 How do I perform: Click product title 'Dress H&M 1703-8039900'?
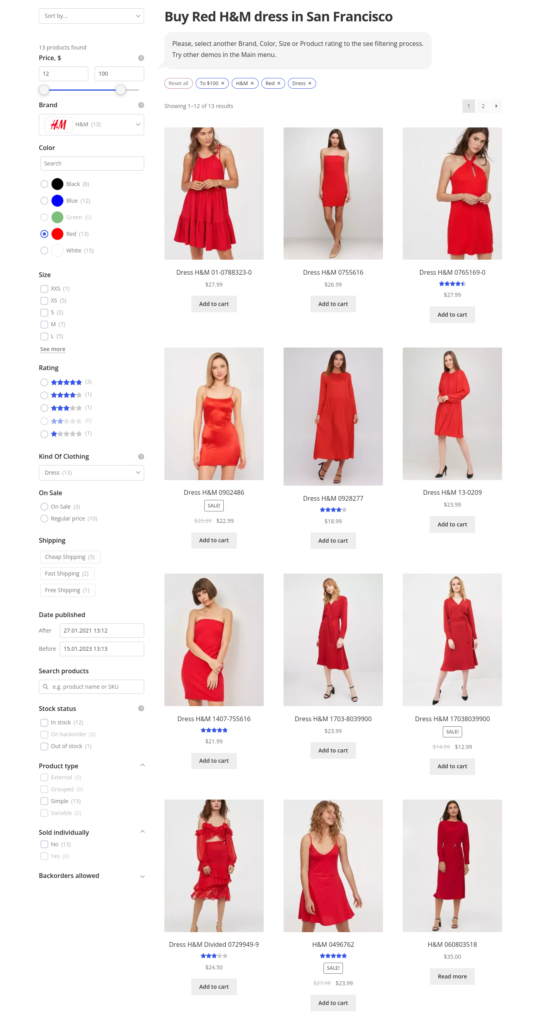click(333, 719)
